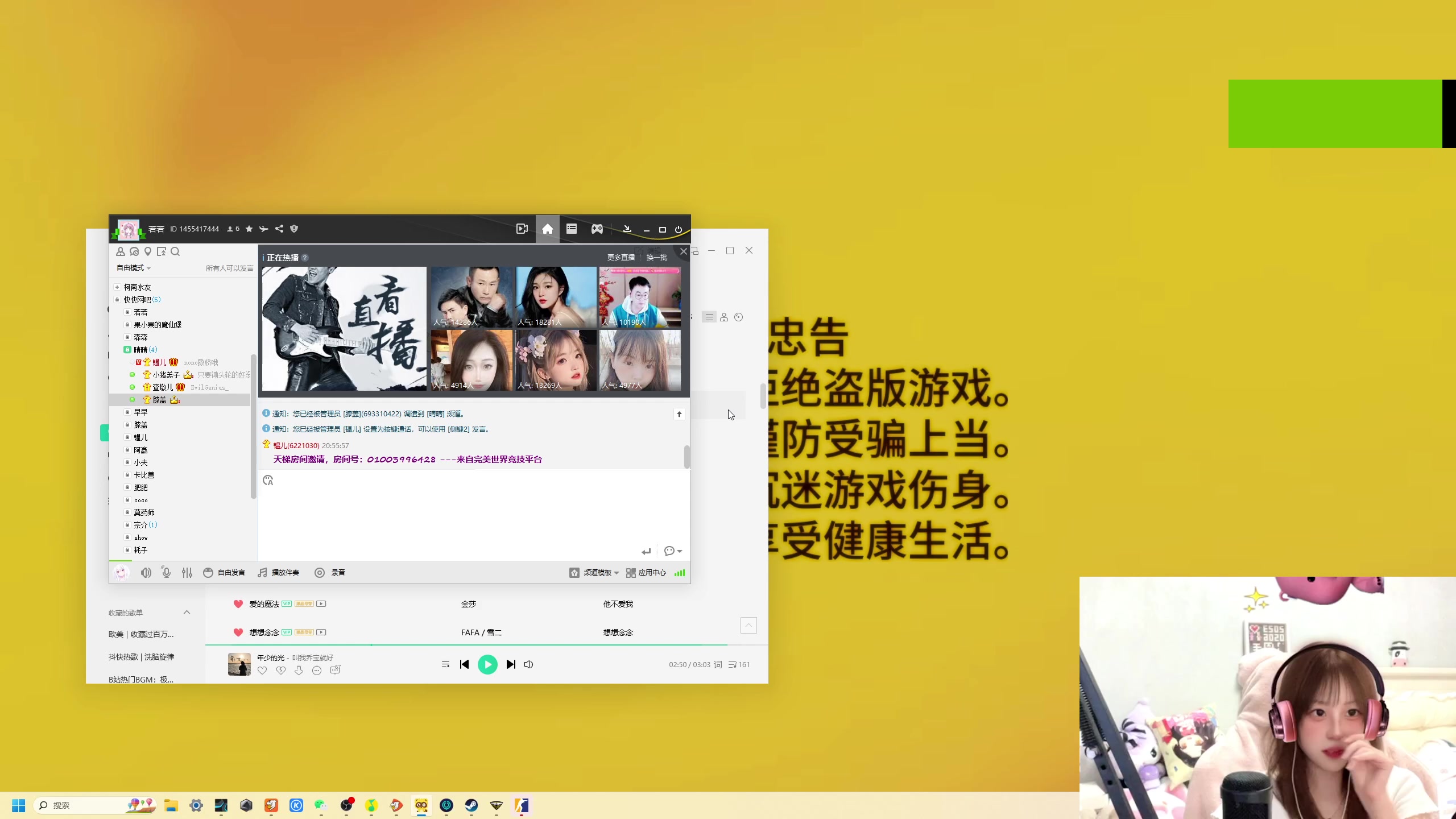This screenshot has height=819, width=1456.
Task: Click the 更多直播 link
Action: coord(621,258)
